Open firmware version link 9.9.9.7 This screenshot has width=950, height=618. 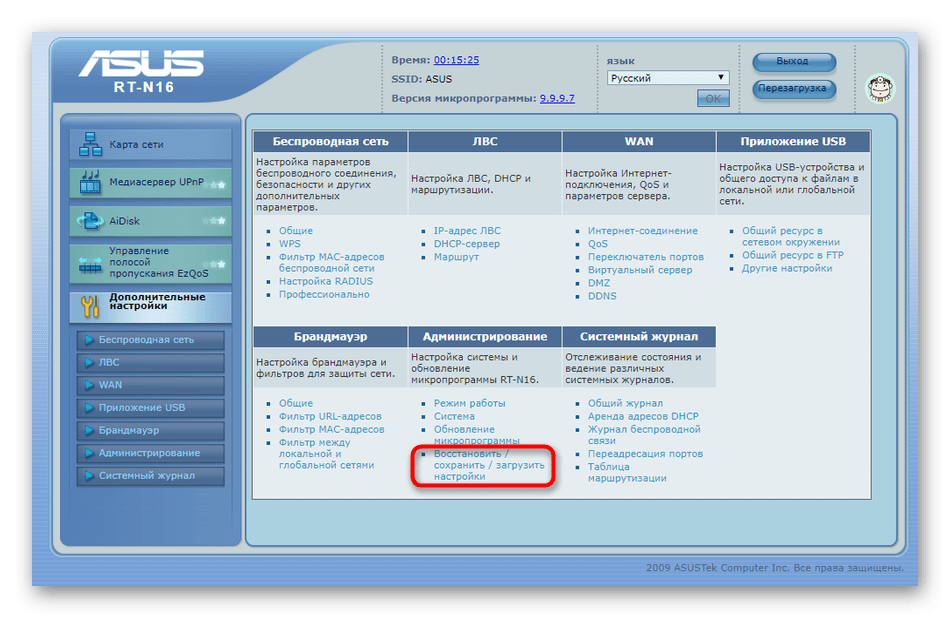pyautogui.click(x=557, y=98)
